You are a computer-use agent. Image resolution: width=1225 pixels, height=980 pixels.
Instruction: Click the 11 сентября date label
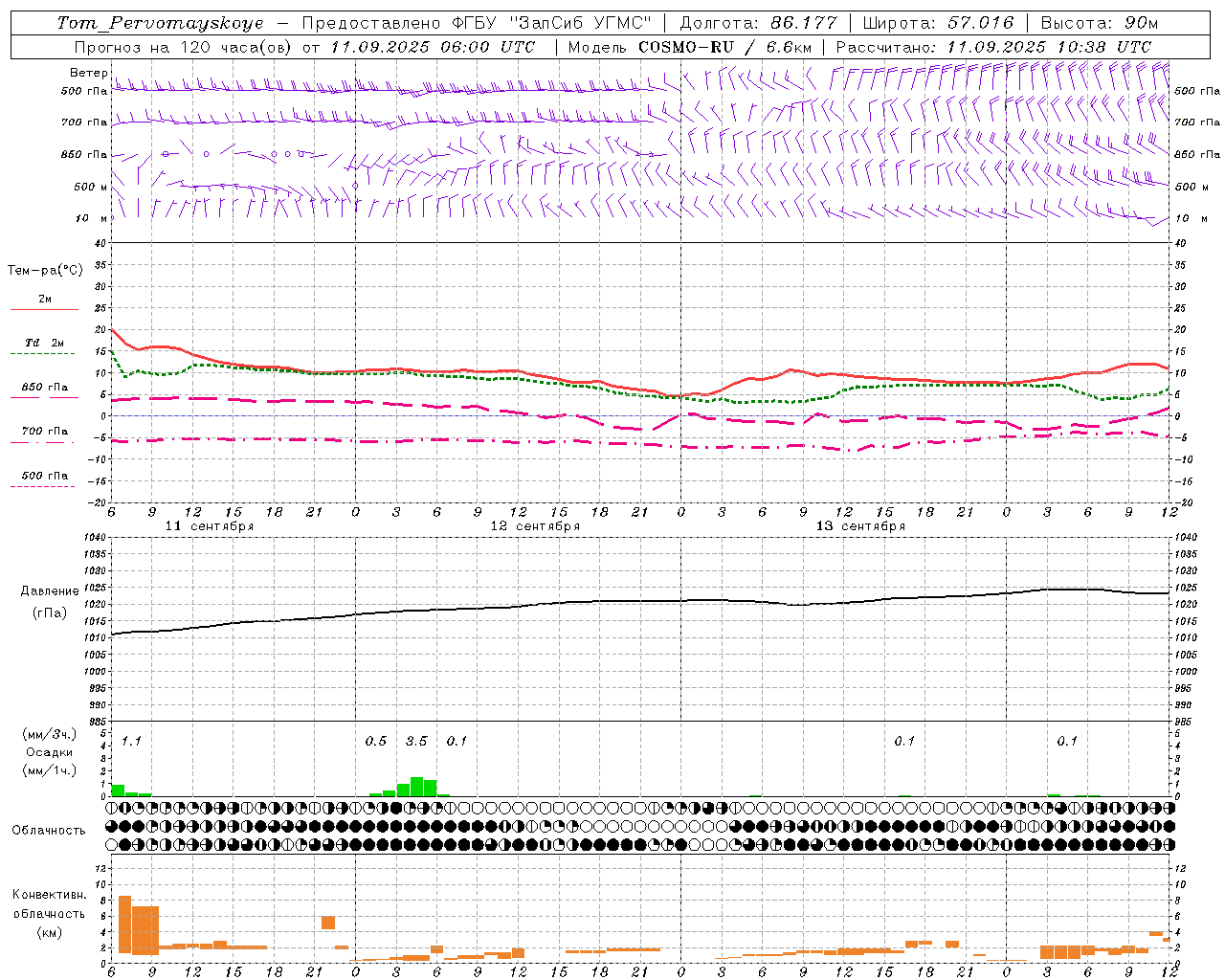pyautogui.click(x=210, y=526)
